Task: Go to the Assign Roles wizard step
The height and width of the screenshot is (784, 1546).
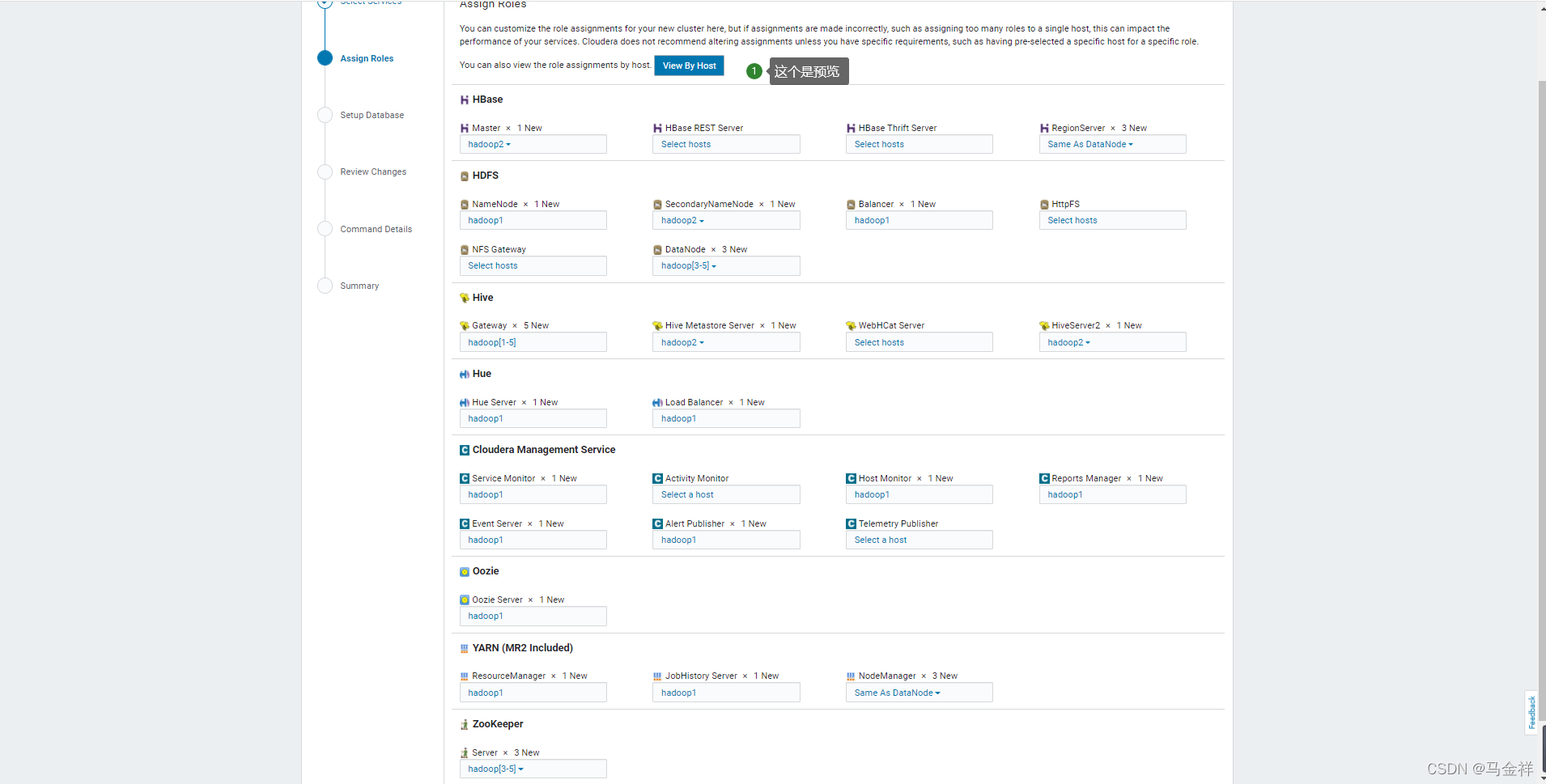Action: click(367, 58)
